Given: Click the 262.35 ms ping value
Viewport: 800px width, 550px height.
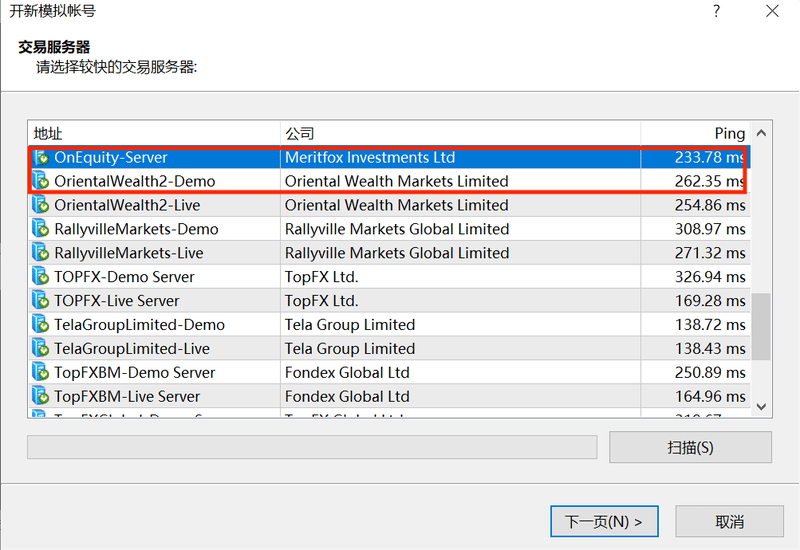Looking at the screenshot, I should 710,181.
